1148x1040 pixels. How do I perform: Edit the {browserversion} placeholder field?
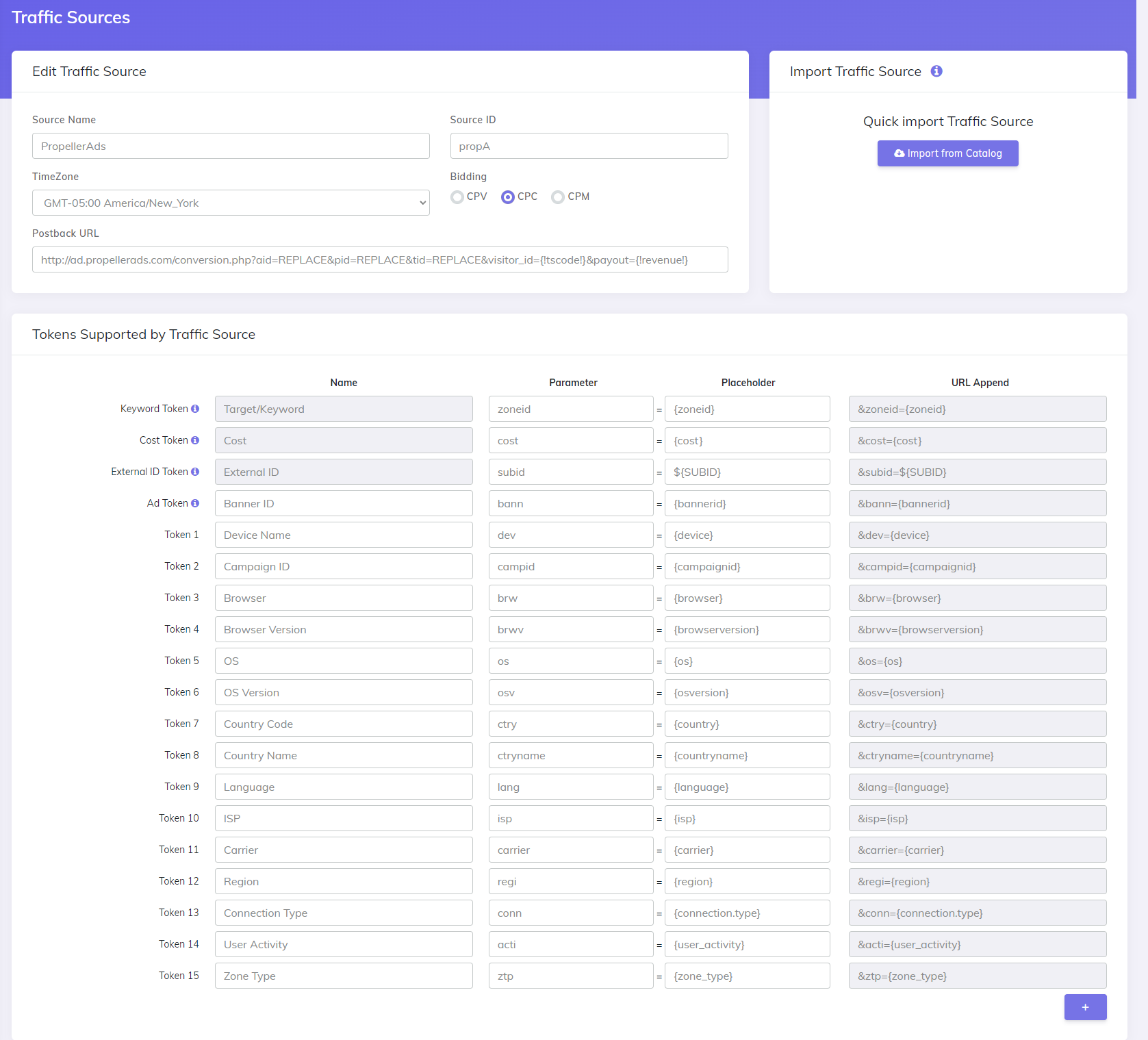tap(748, 629)
